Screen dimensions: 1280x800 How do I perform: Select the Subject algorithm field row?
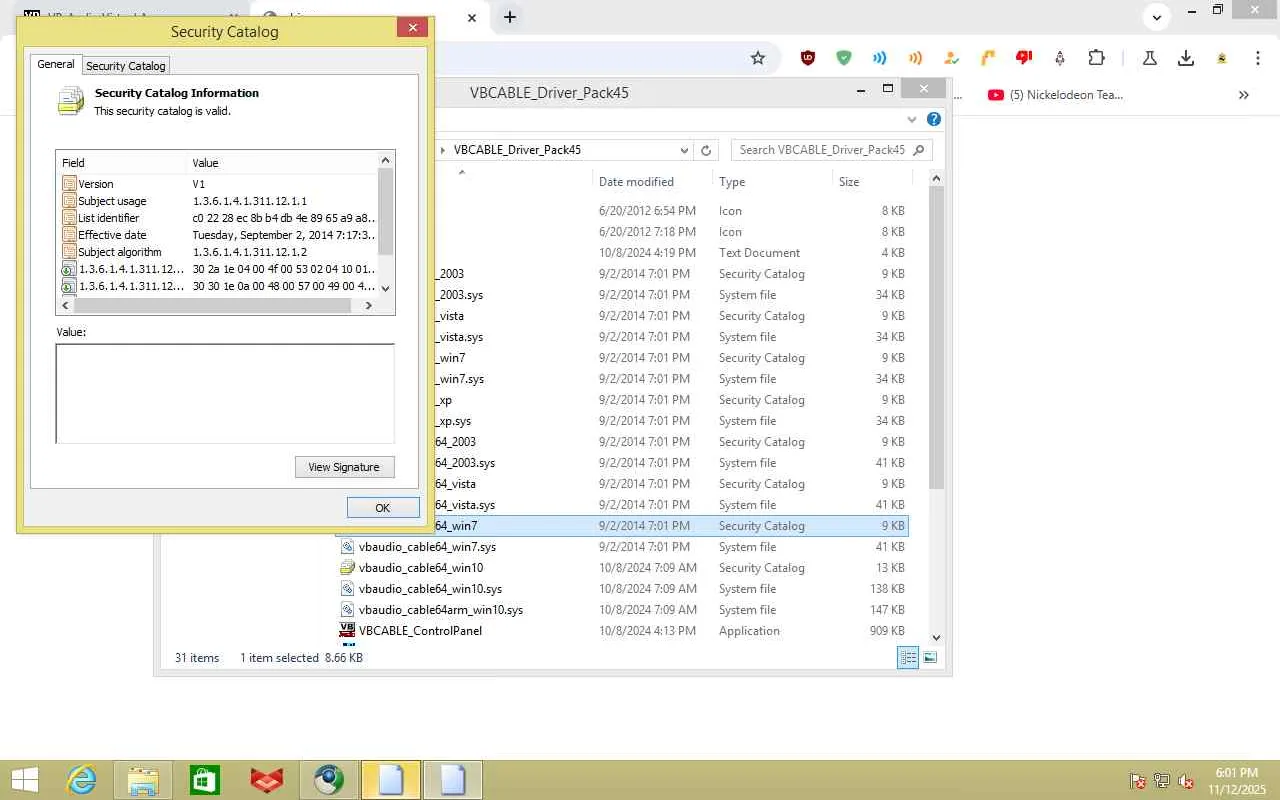click(x=217, y=252)
